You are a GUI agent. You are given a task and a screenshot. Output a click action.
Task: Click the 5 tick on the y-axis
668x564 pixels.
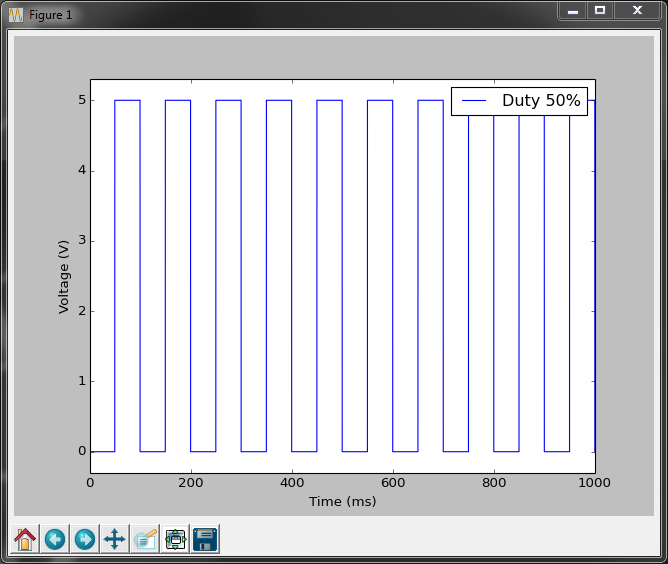click(x=79, y=100)
